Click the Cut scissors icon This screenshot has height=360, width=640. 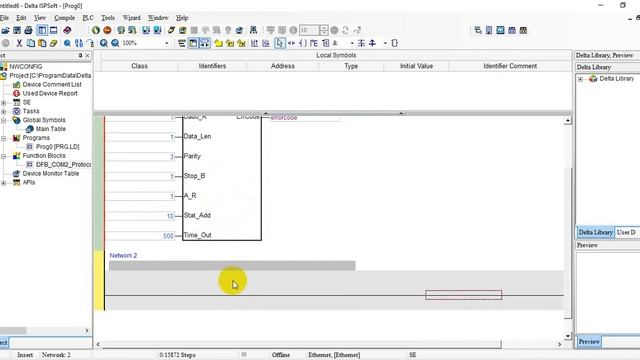[x=19, y=43]
